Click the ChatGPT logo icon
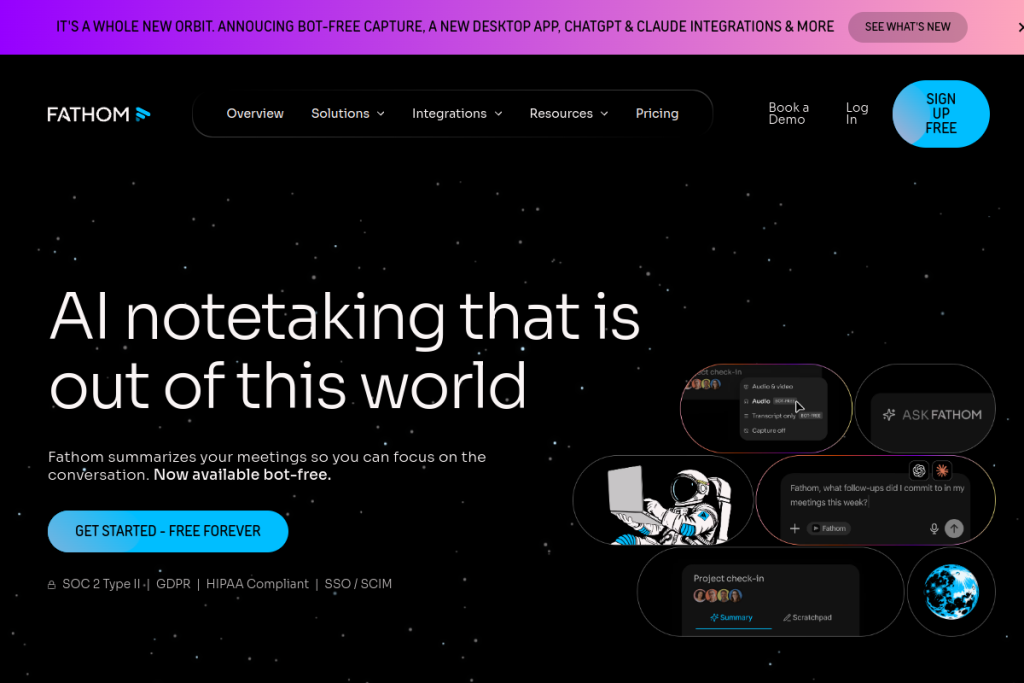1024x683 pixels. click(919, 470)
